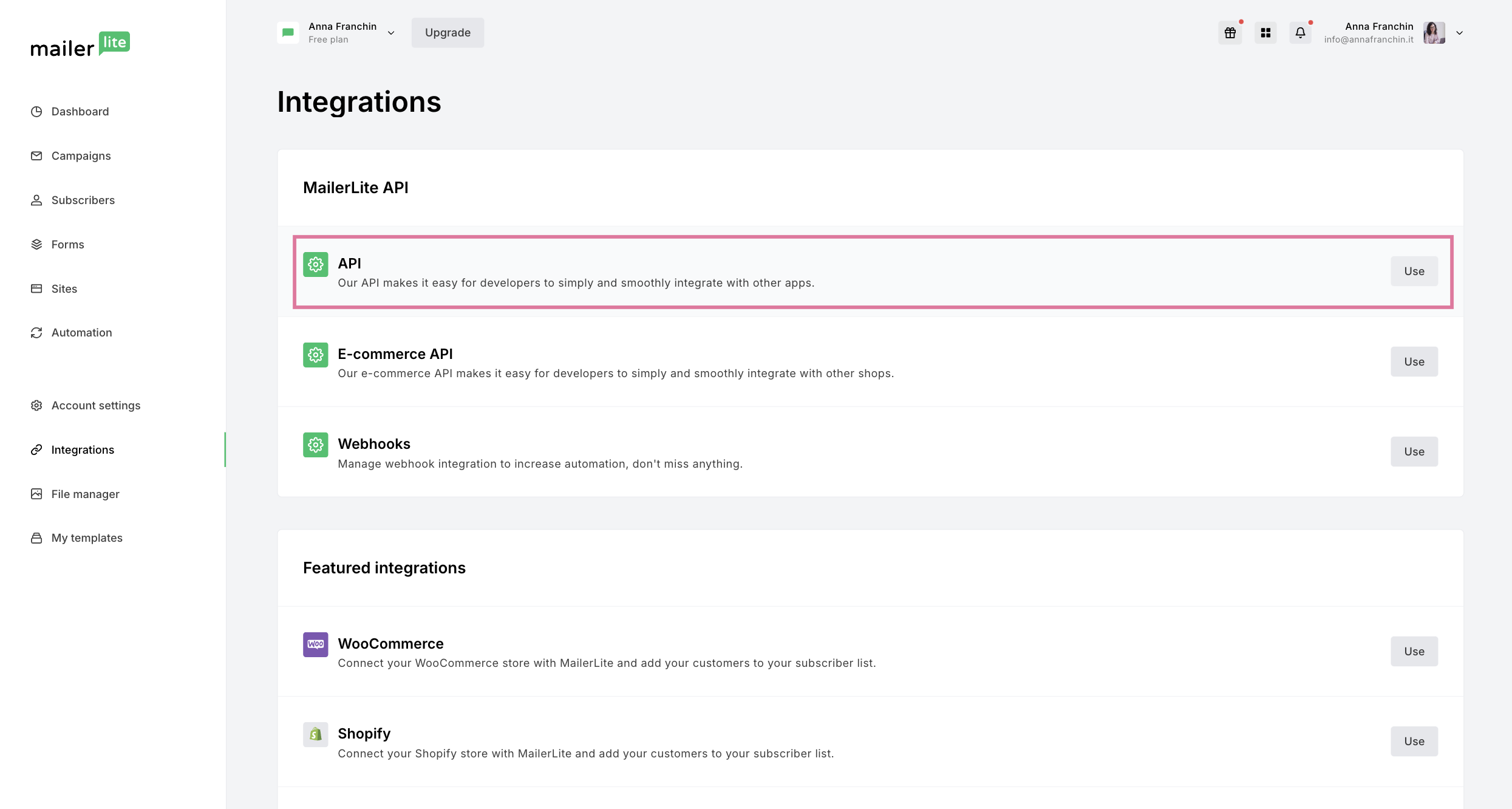
Task: Go to Dashboard in the sidebar
Action: tap(80, 112)
